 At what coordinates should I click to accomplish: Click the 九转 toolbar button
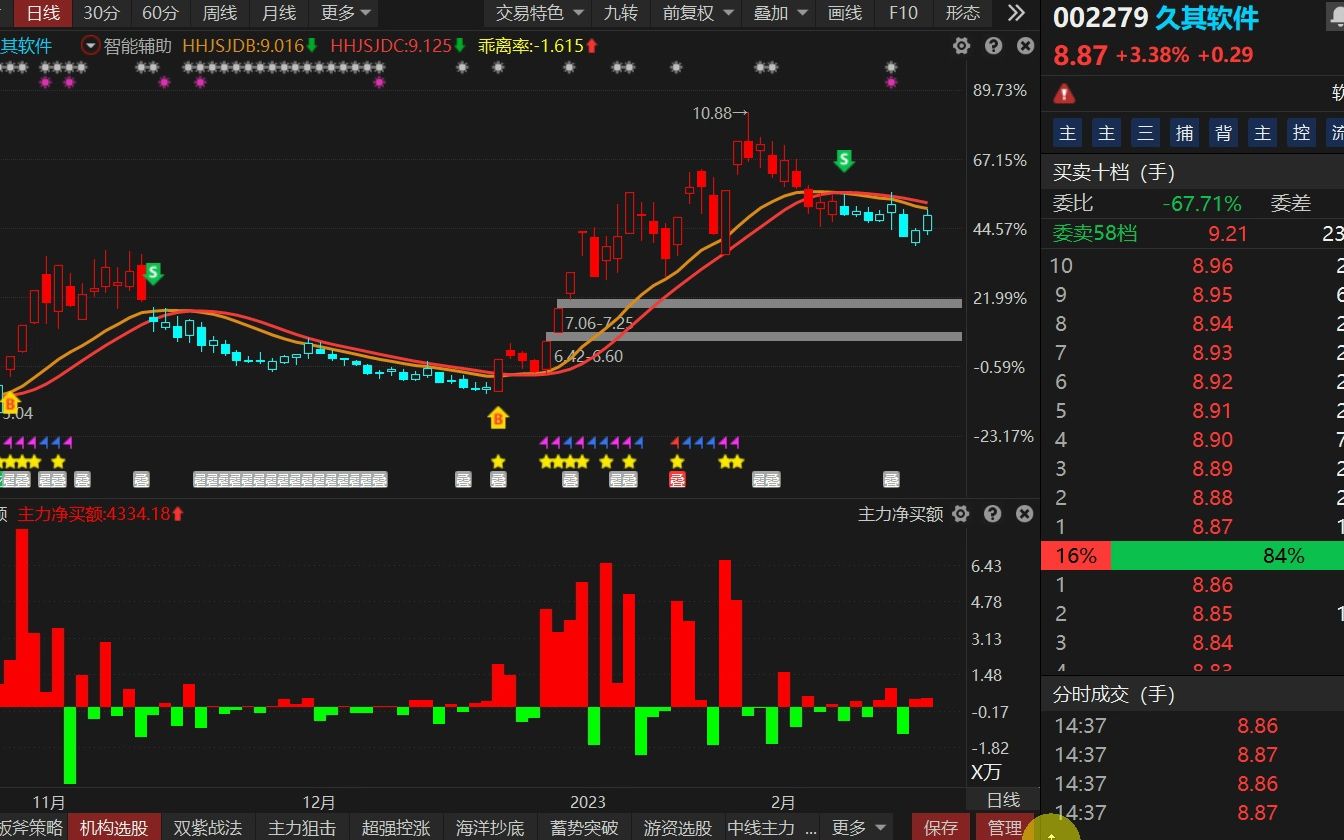coord(620,13)
